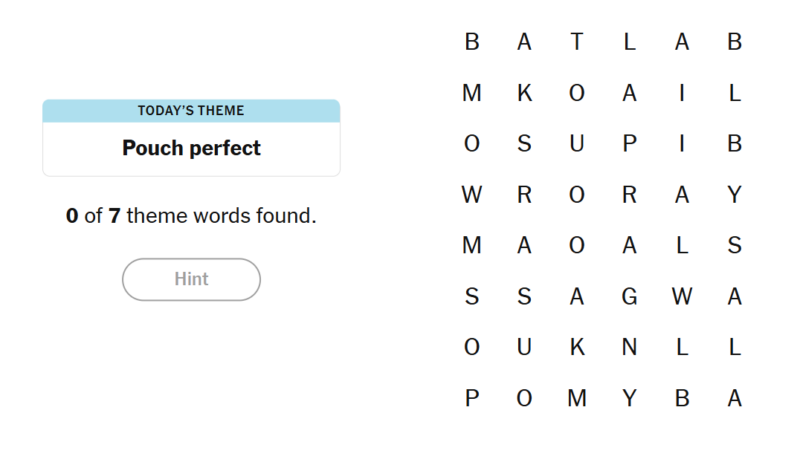Tap the letter M between O and Y
Image resolution: width=800 pixels, height=462 pixels.
tap(576, 398)
